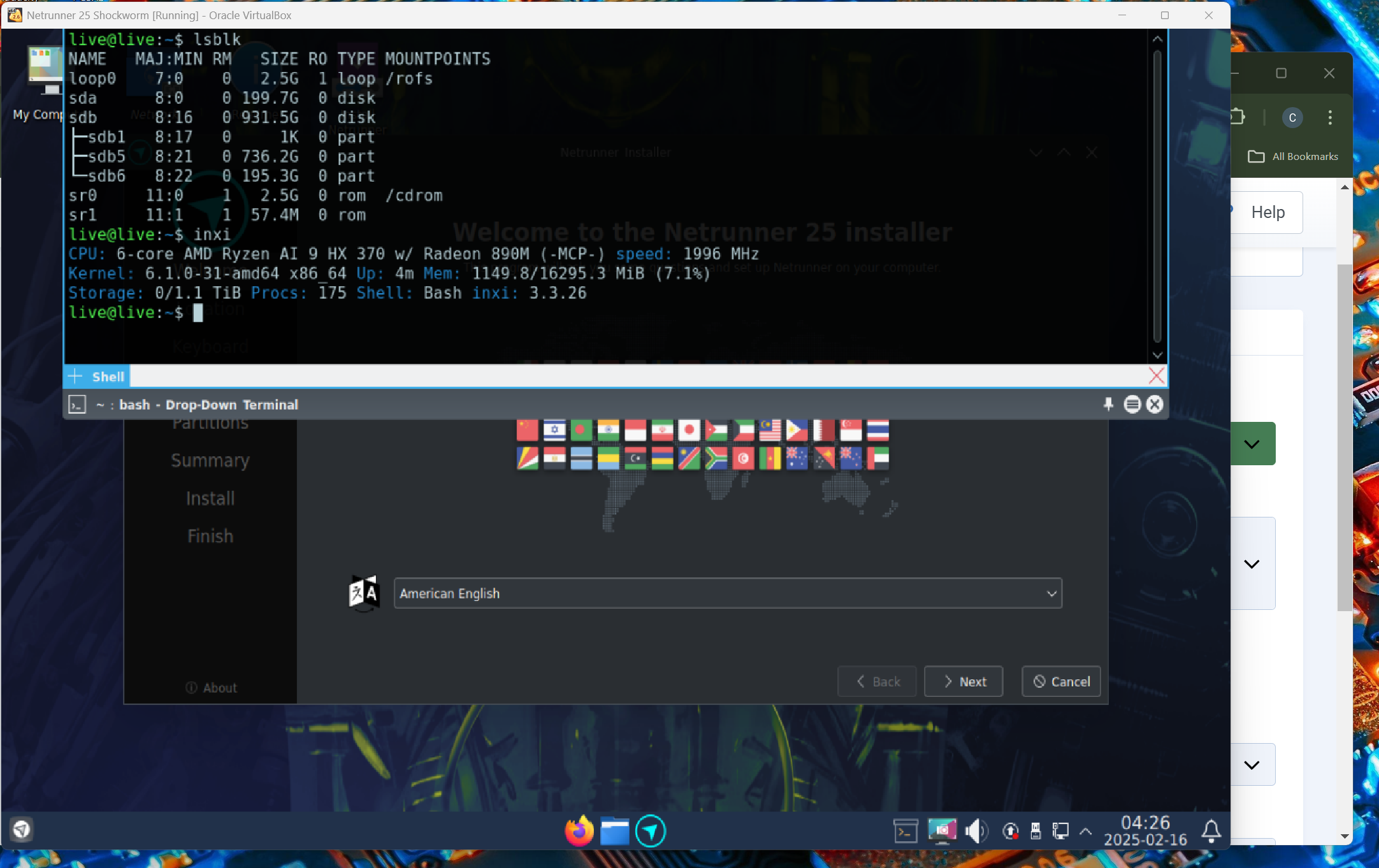The image size is (1379, 868).
Task: Open the volume speaker tray icon
Action: click(975, 831)
